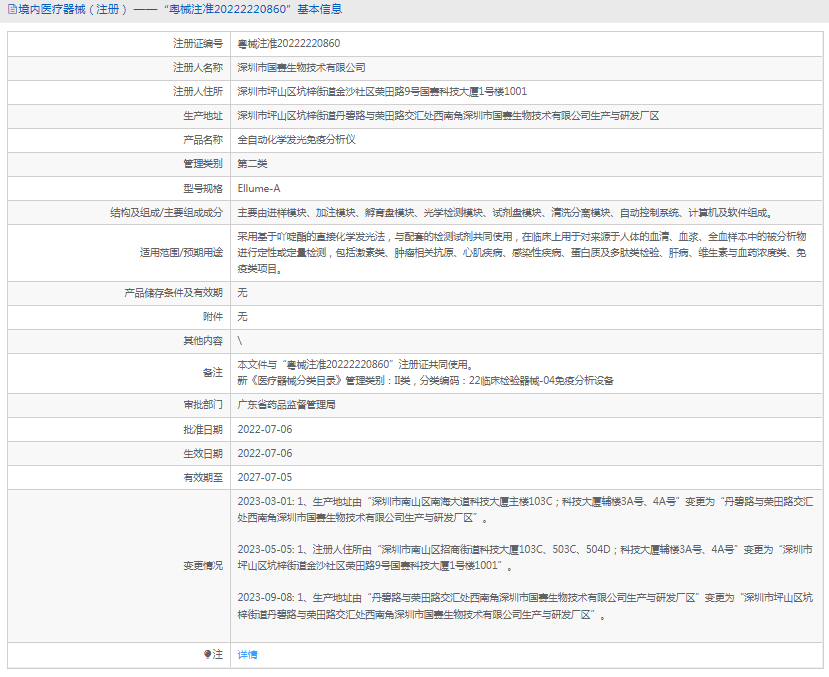829x677 pixels.
Task: Click the 适用范围/预期用途 label
Action: pyautogui.click(x=181, y=253)
